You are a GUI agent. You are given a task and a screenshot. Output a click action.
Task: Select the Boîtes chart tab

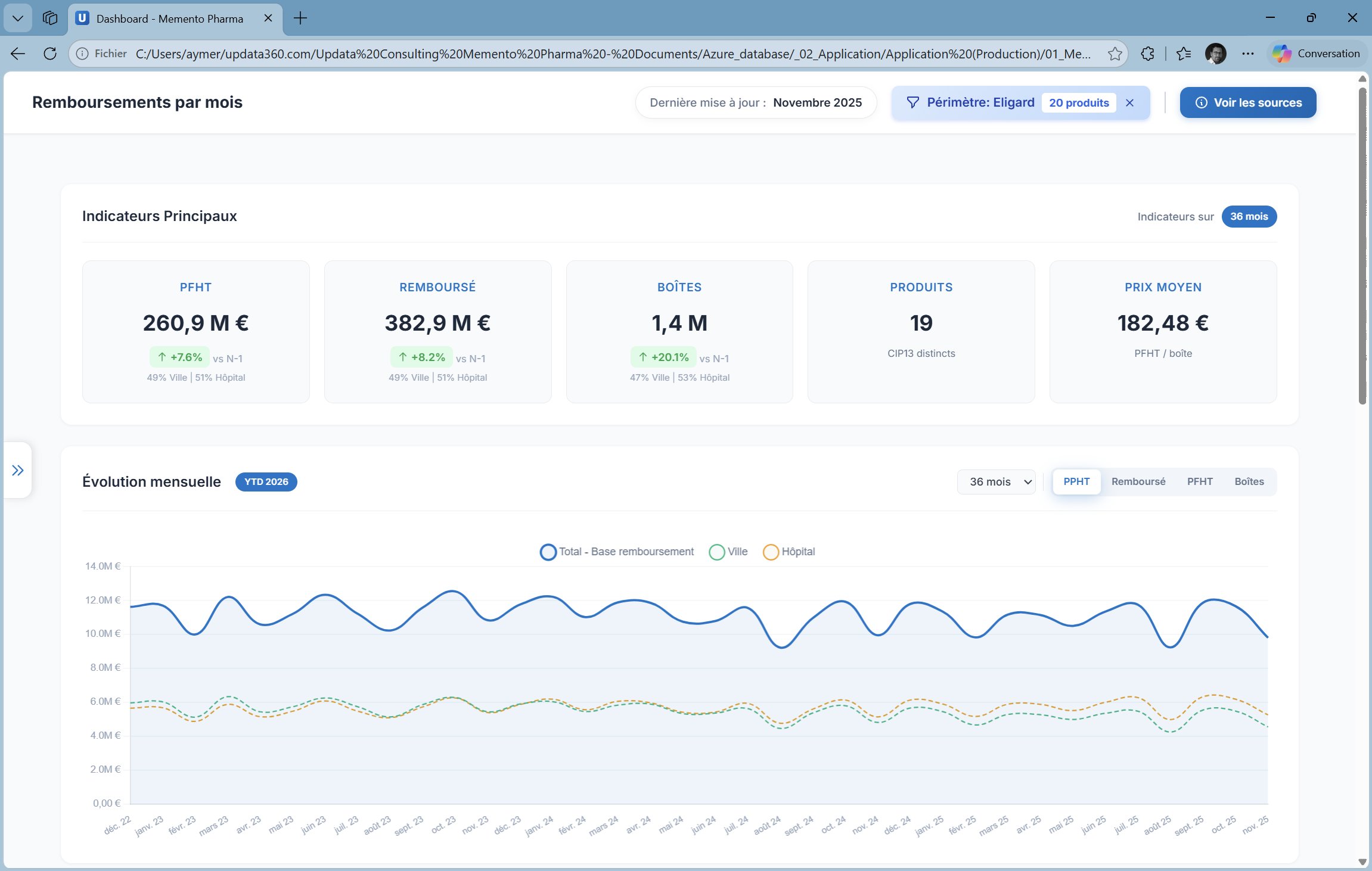(x=1249, y=482)
